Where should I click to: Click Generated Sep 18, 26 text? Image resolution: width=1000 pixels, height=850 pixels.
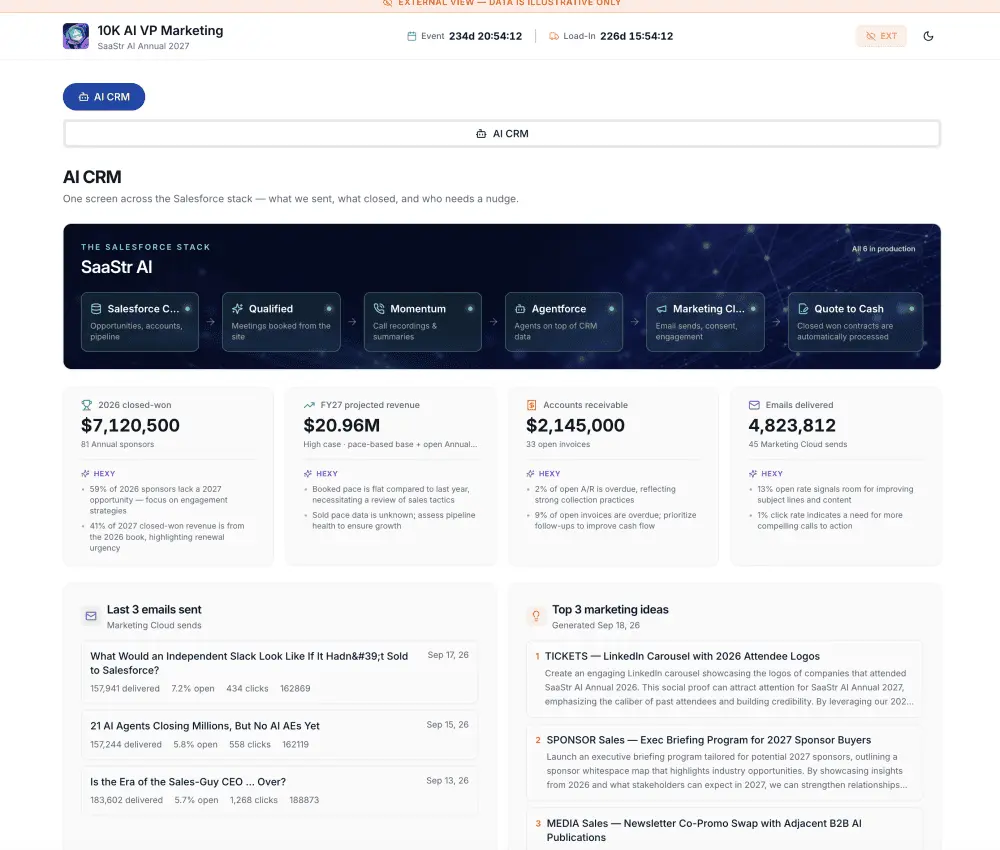click(x=596, y=626)
